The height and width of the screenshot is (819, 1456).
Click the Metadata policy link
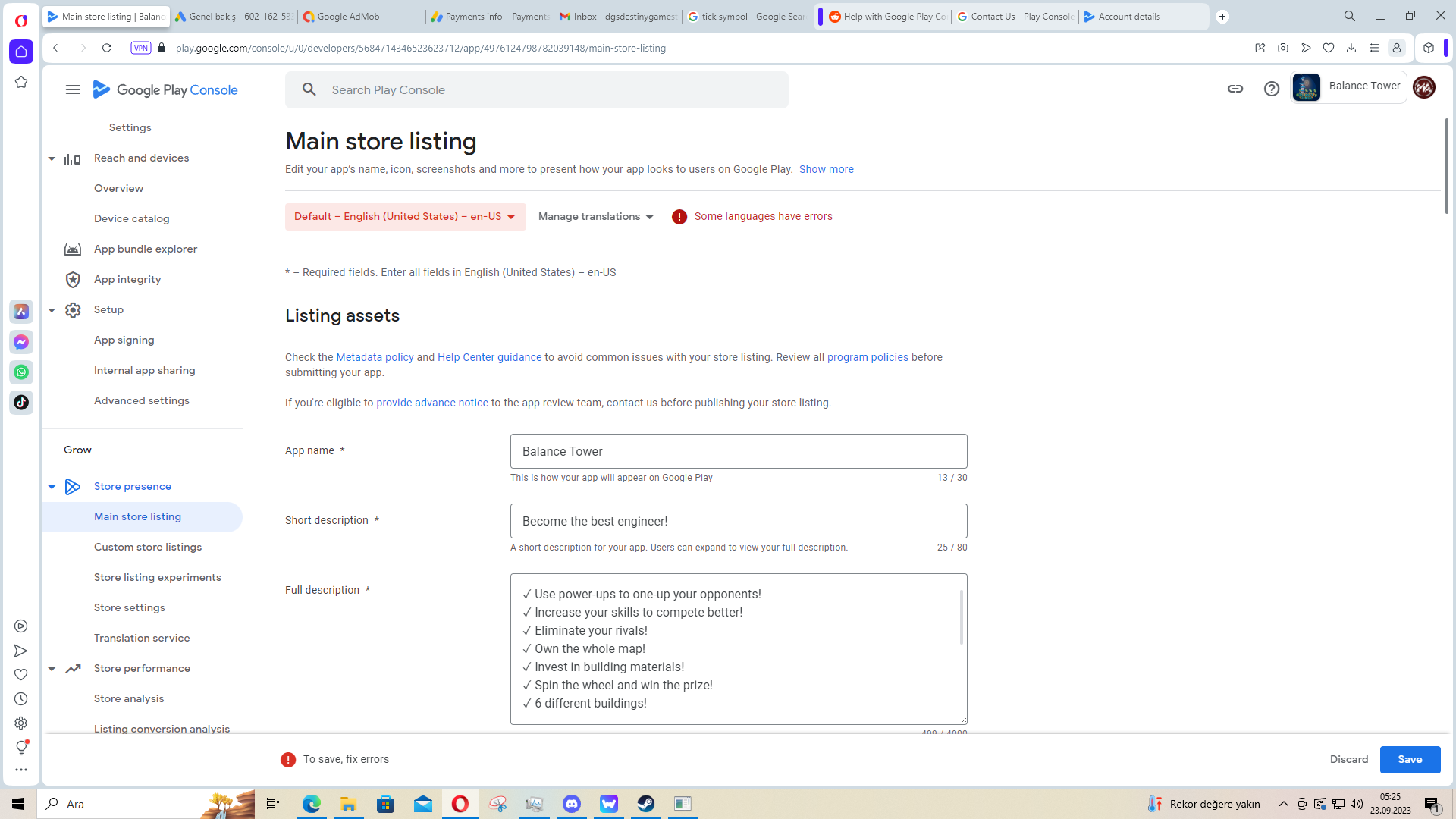point(375,357)
